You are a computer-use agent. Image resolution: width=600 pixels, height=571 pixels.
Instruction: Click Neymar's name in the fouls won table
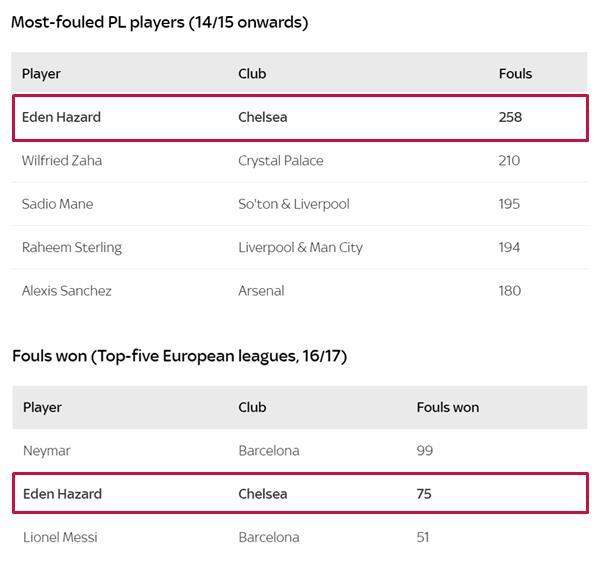click(x=47, y=451)
